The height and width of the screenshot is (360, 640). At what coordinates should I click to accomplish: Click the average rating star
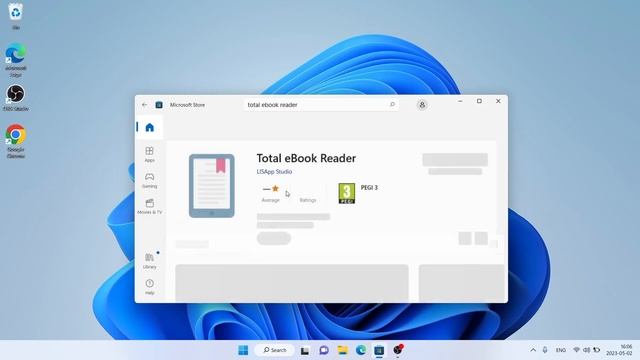[275, 189]
